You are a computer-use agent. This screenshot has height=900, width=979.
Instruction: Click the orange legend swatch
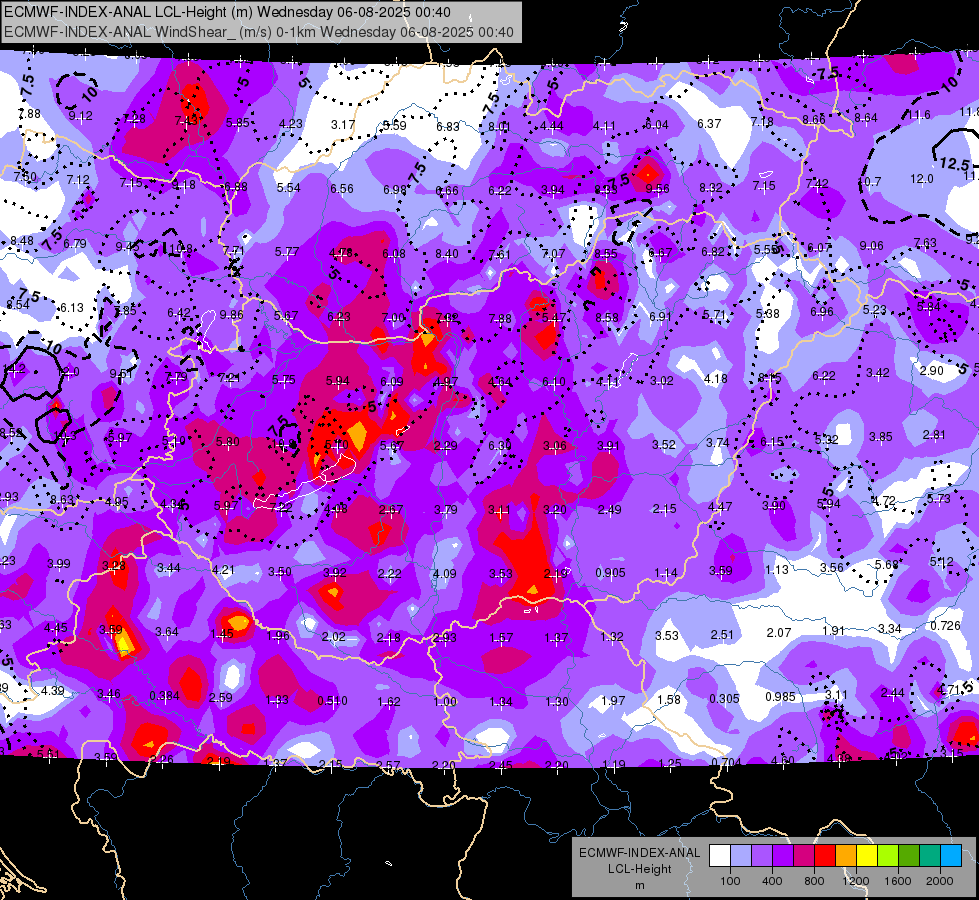pos(846,856)
